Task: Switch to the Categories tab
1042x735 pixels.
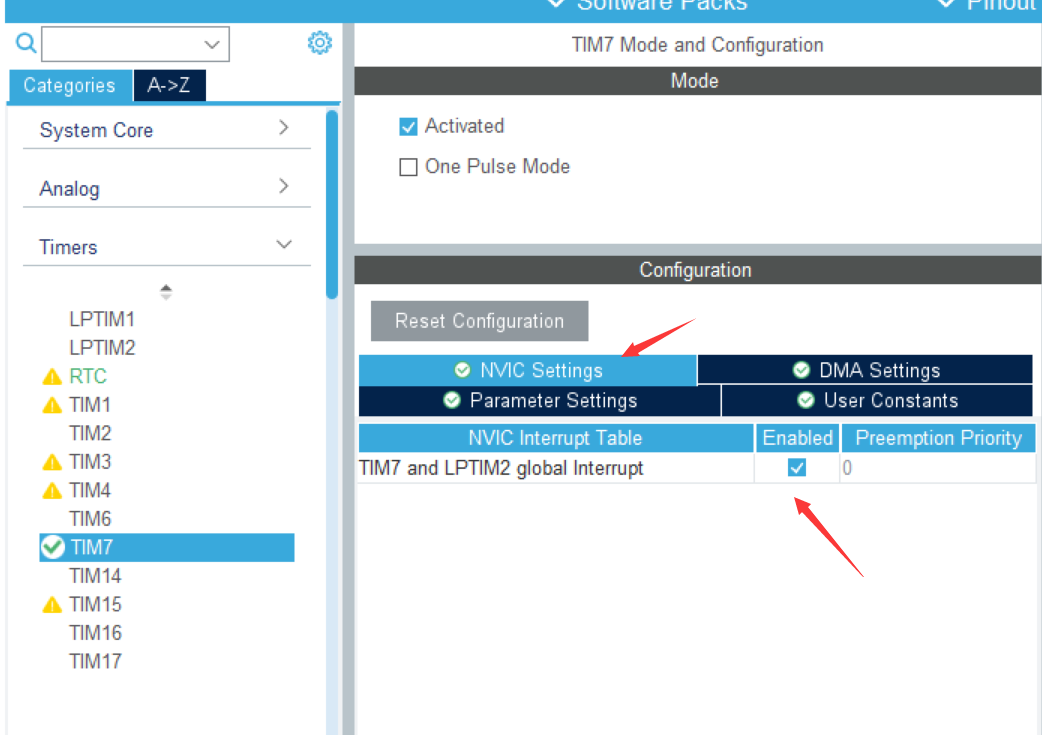Action: pyautogui.click(x=70, y=86)
